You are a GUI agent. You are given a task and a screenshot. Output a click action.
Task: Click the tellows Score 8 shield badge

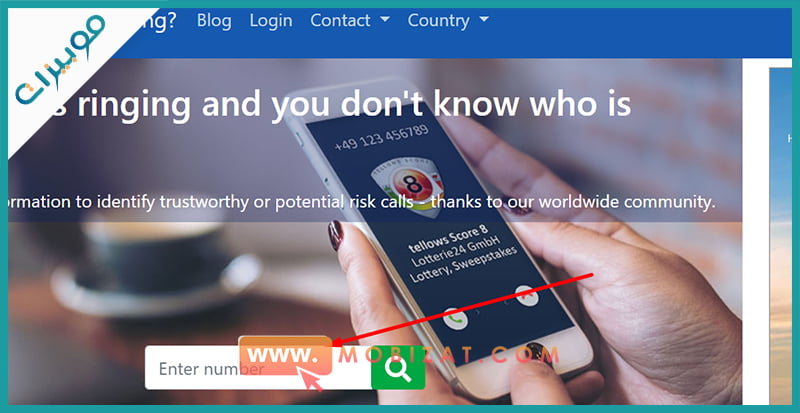coord(408,184)
